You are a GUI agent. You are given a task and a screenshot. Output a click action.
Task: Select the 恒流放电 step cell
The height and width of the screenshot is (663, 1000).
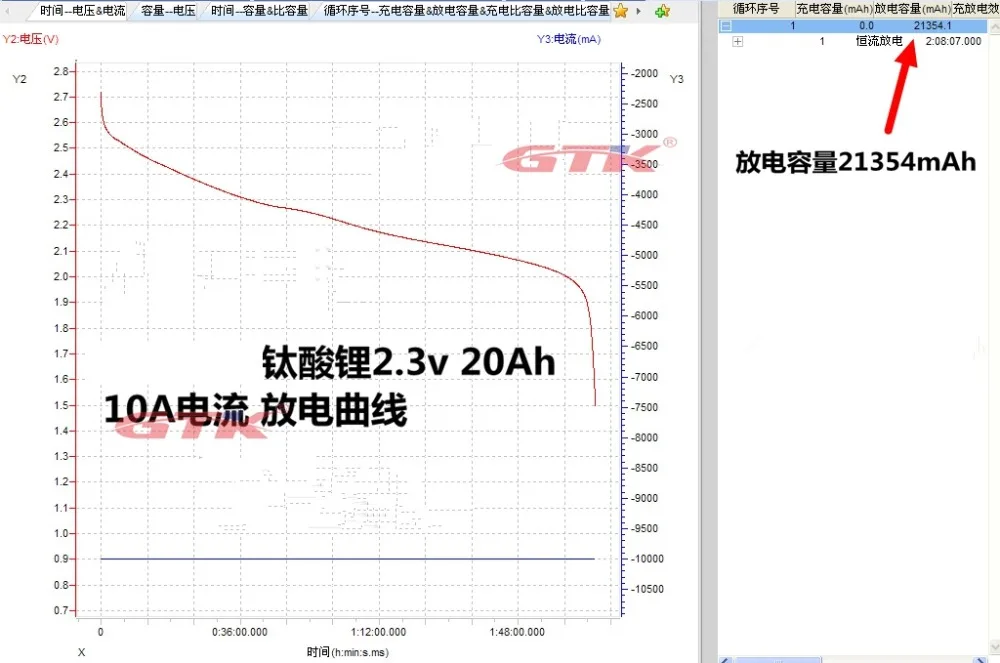(879, 41)
